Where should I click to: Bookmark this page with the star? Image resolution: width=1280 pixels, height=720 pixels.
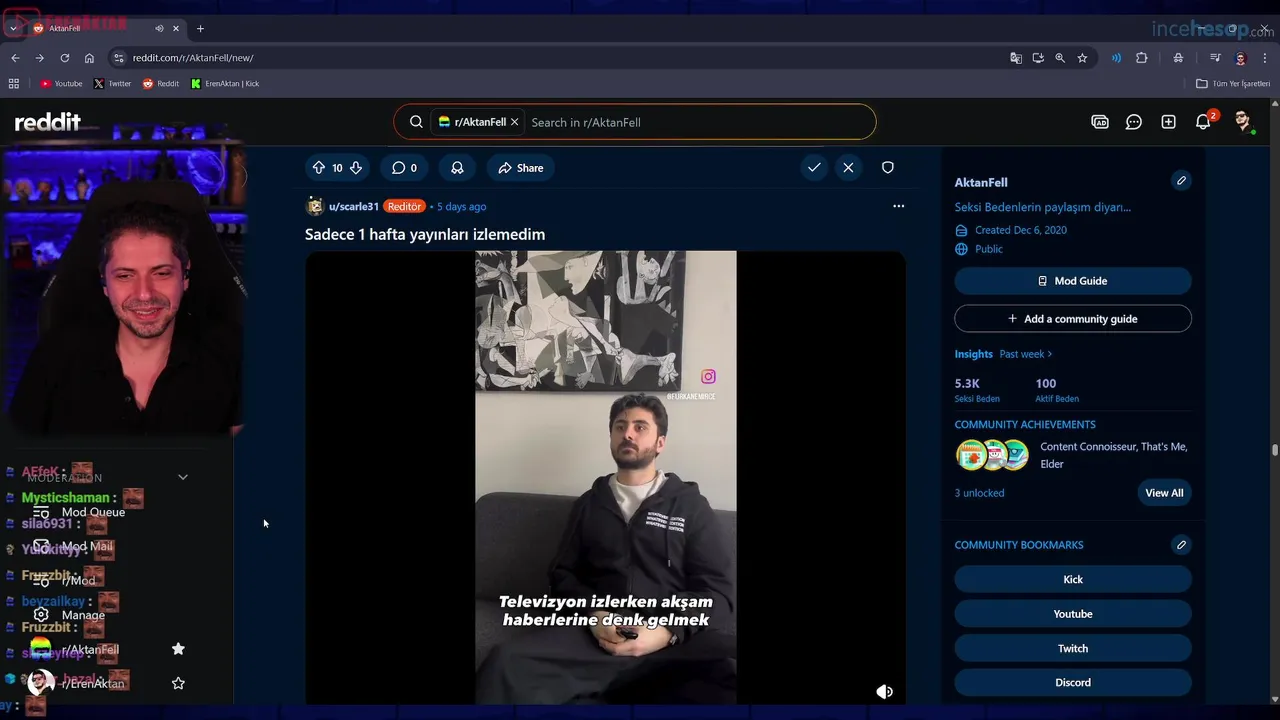1082,58
